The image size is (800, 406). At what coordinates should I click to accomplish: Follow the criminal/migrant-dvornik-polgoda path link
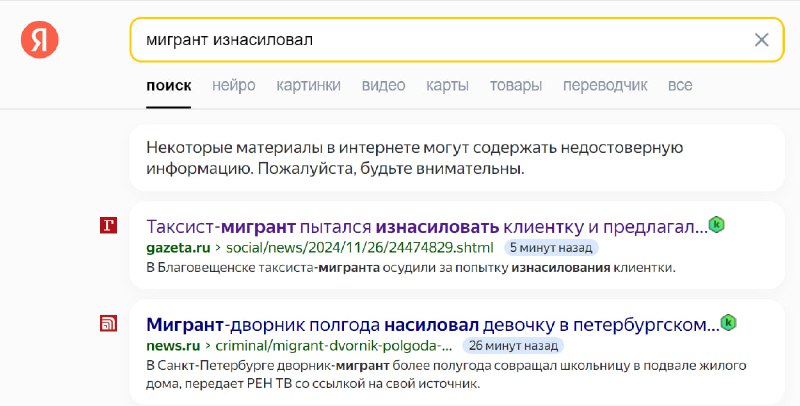coord(334,346)
